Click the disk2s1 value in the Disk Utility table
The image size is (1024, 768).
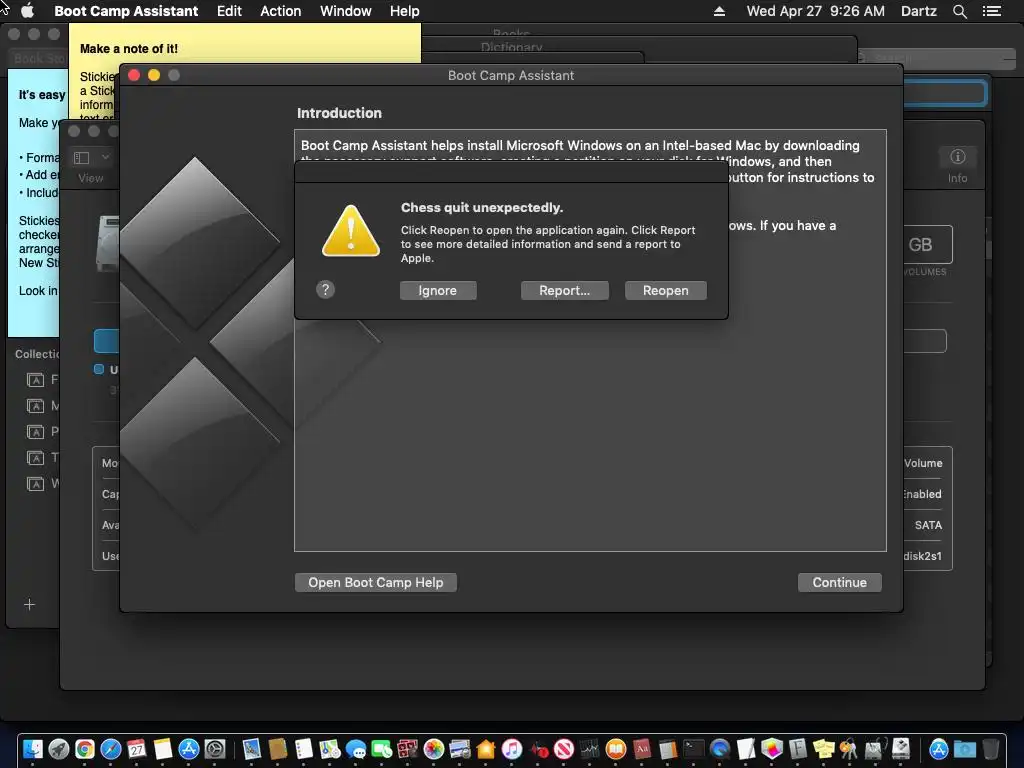(922, 556)
